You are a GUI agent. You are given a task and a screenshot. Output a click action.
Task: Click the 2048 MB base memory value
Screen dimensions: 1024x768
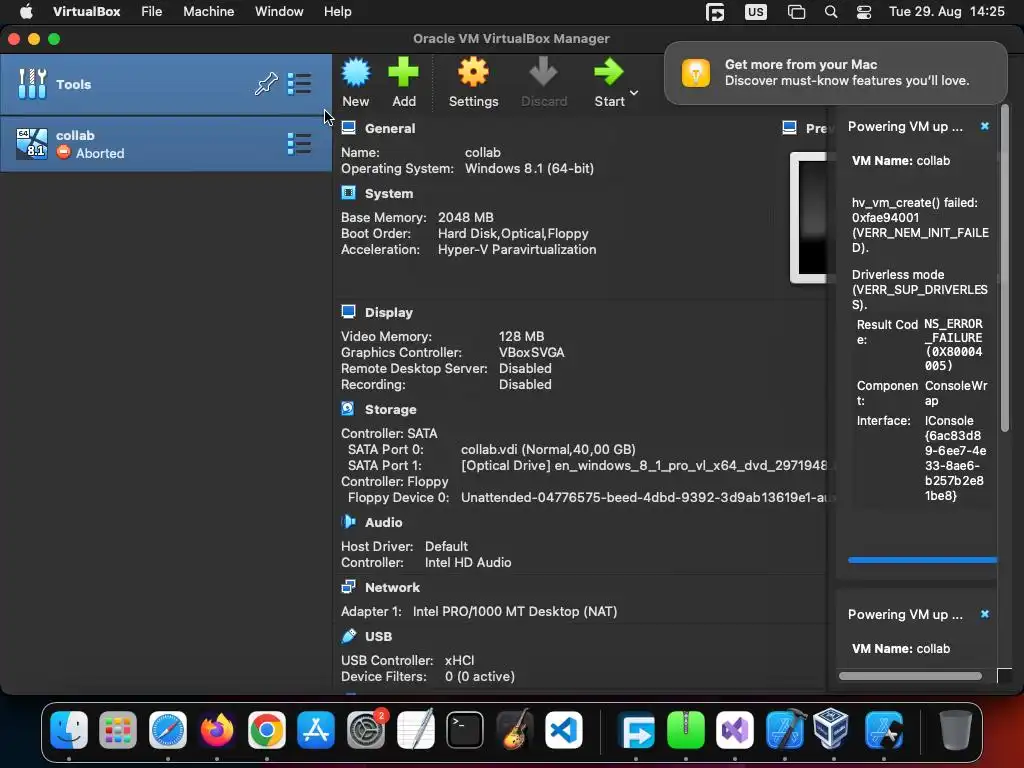pos(466,217)
